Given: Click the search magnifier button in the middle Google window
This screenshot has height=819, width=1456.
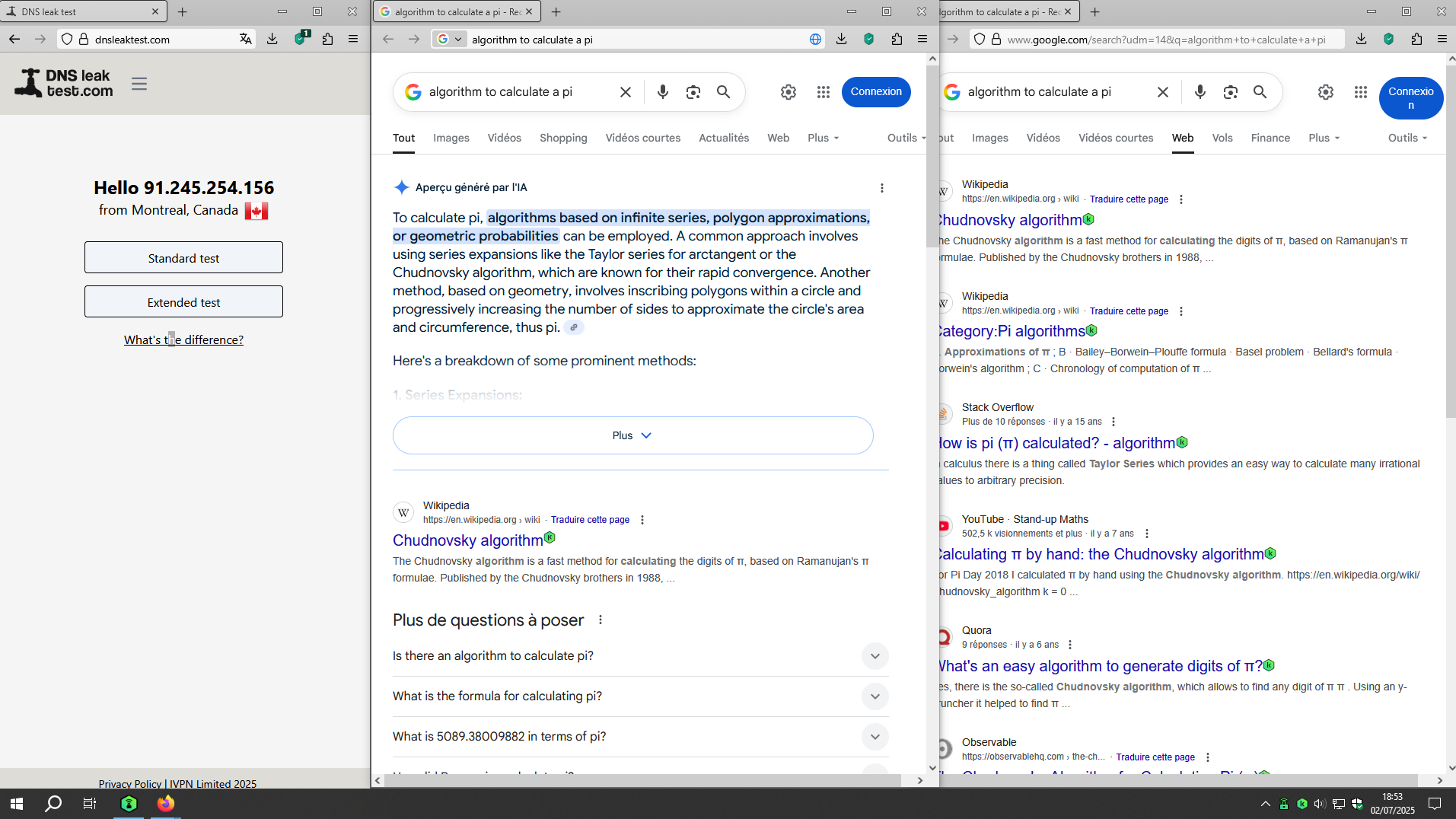Looking at the screenshot, I should tap(724, 92).
